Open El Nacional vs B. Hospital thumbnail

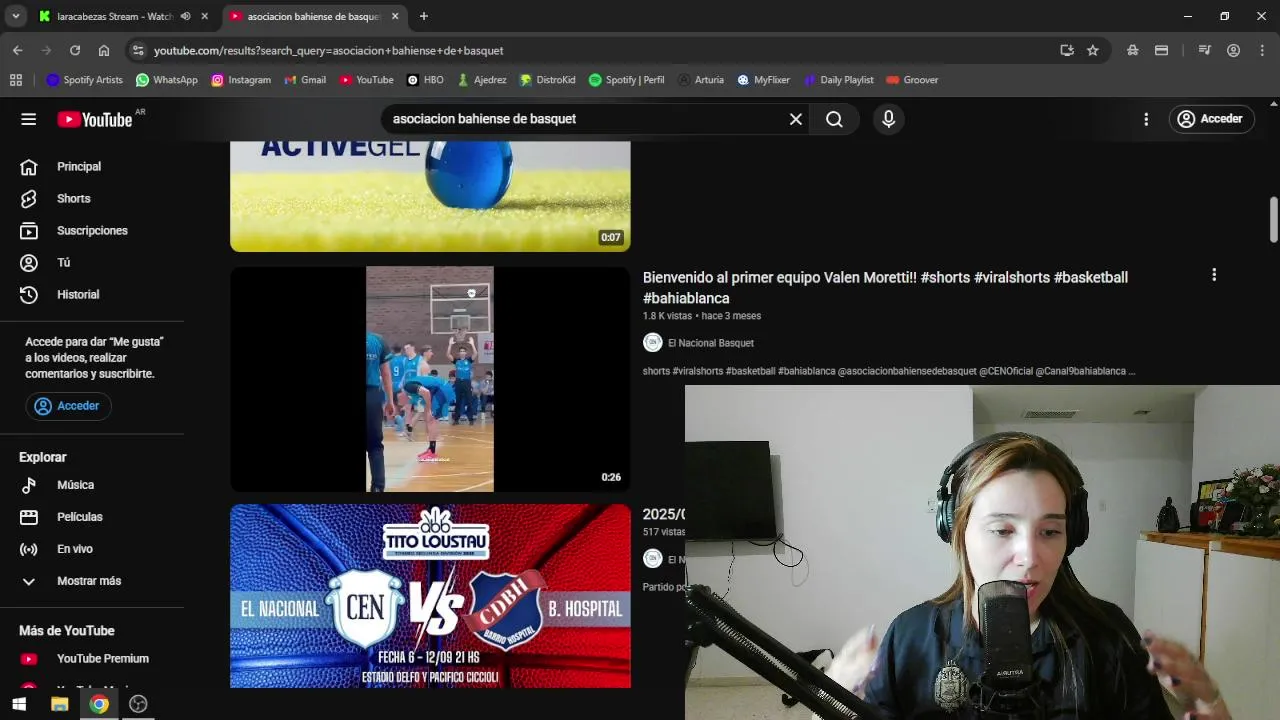pos(430,596)
